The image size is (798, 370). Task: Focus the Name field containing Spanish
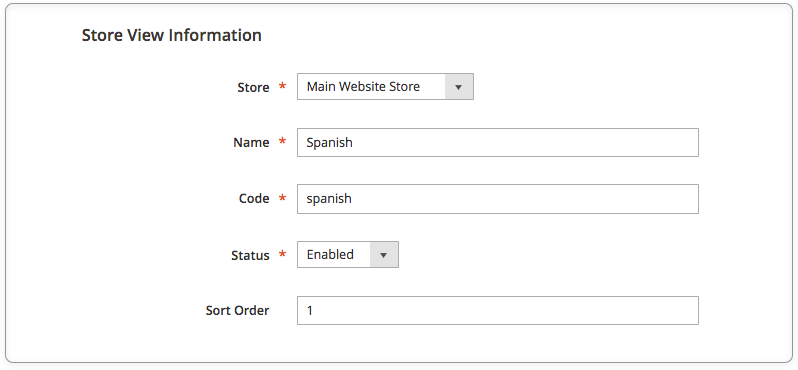[498, 143]
